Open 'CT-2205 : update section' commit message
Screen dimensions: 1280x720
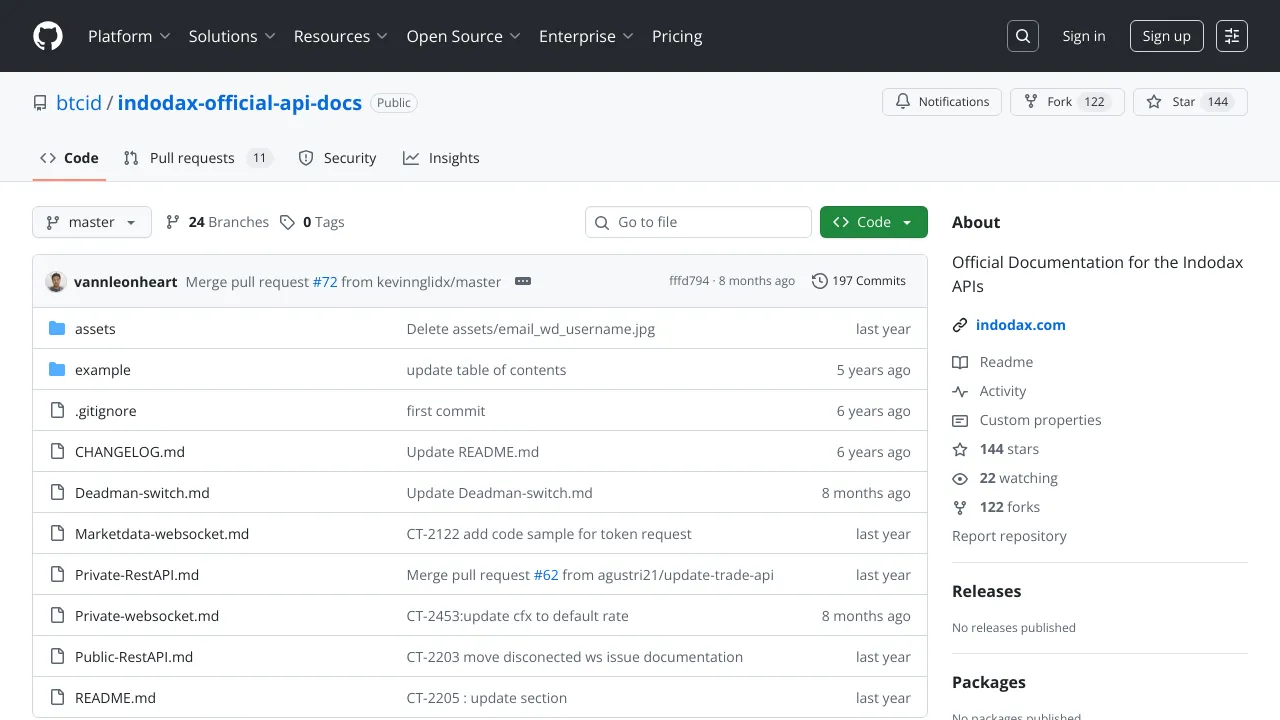click(487, 698)
